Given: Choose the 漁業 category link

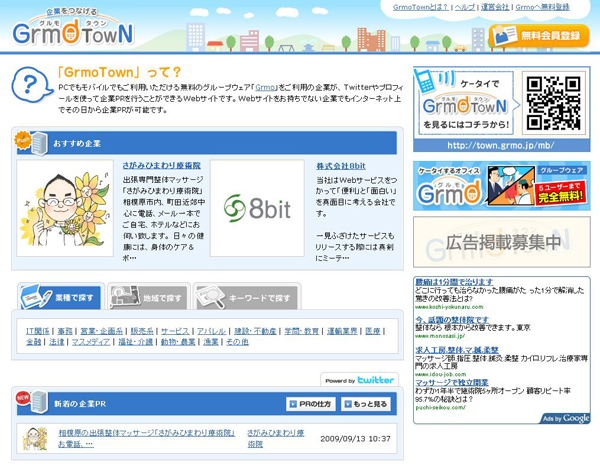Looking at the screenshot, I should tap(211, 342).
